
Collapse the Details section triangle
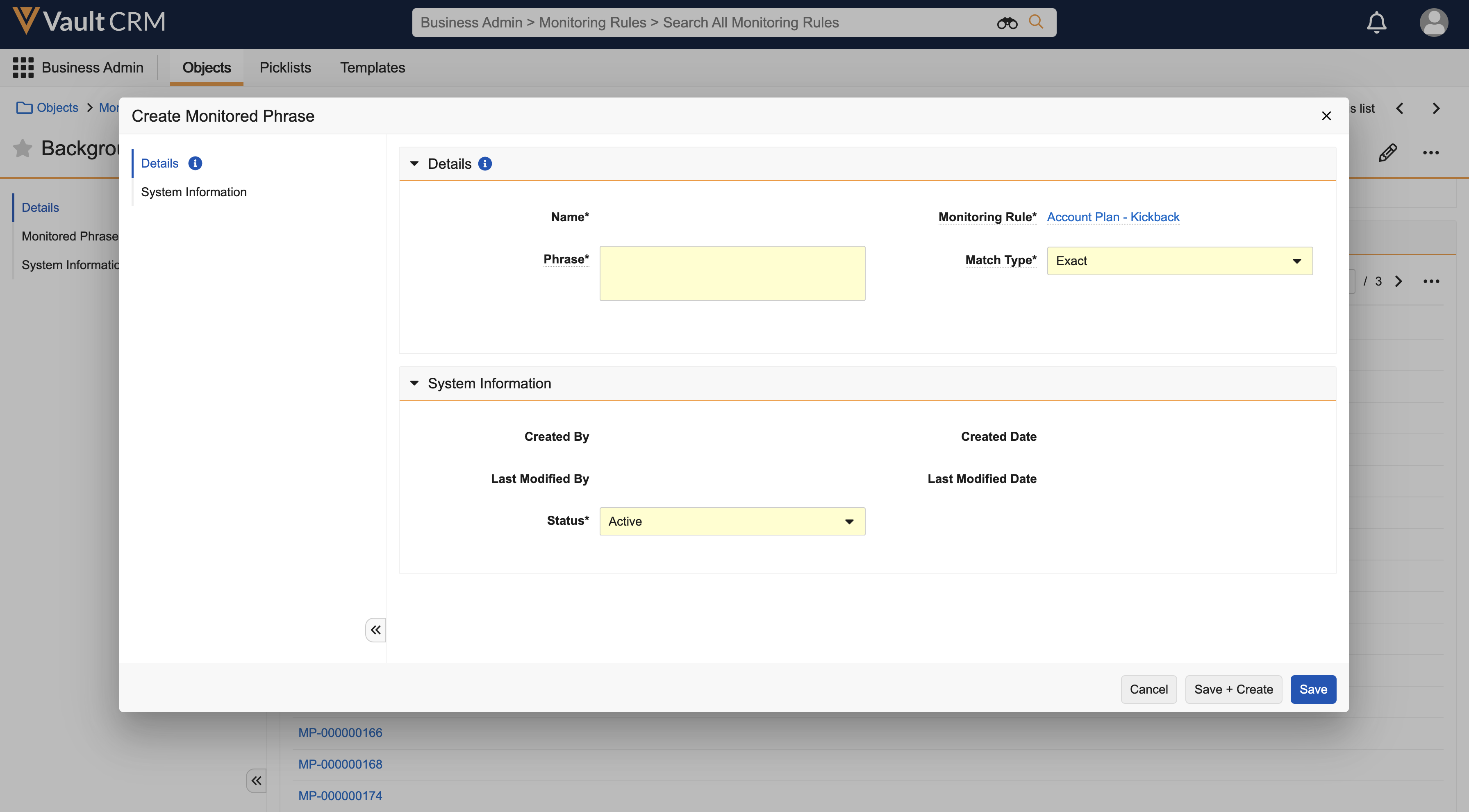point(414,164)
